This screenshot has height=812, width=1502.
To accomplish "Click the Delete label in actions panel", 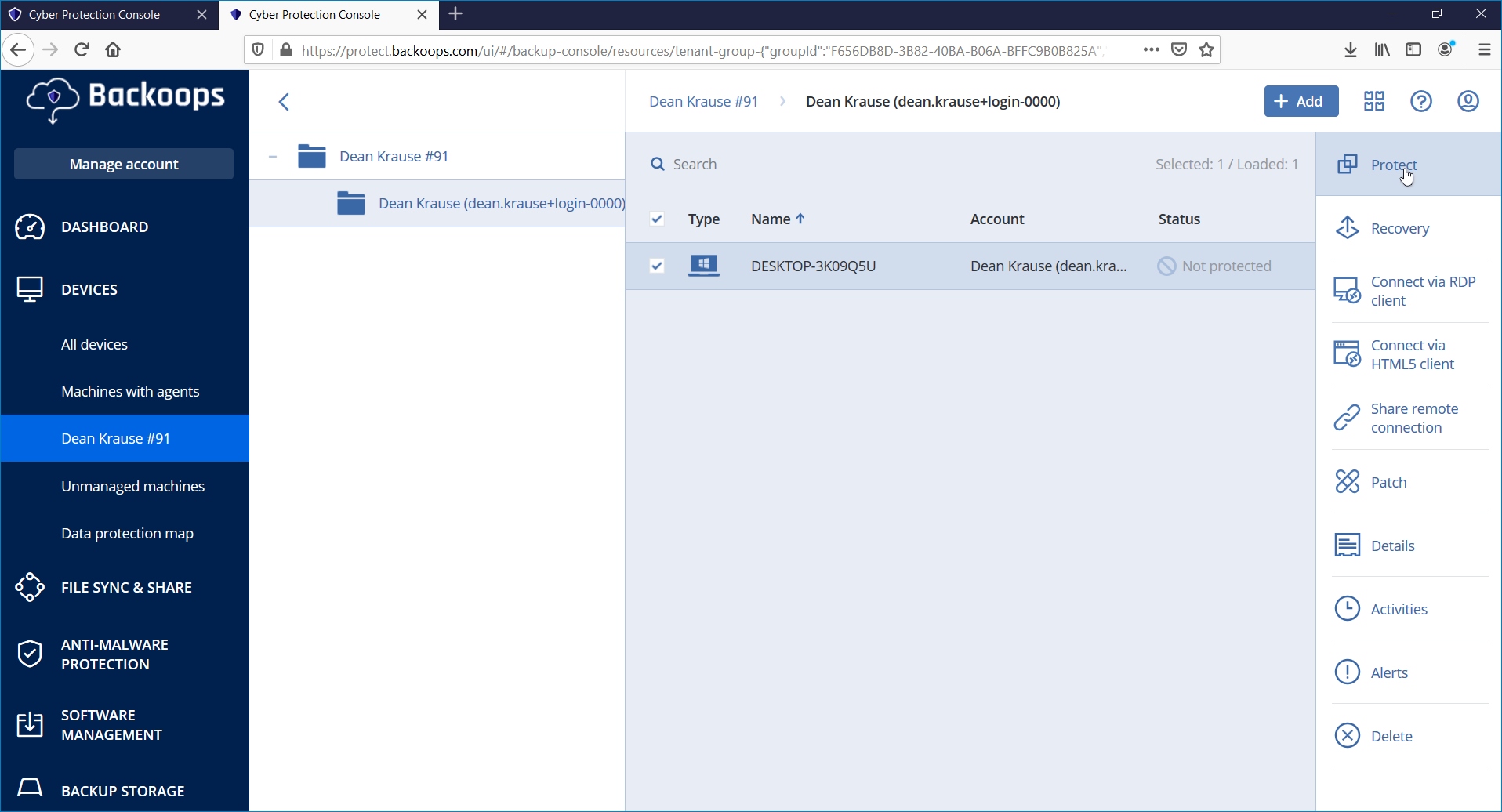I will pyautogui.click(x=1391, y=736).
